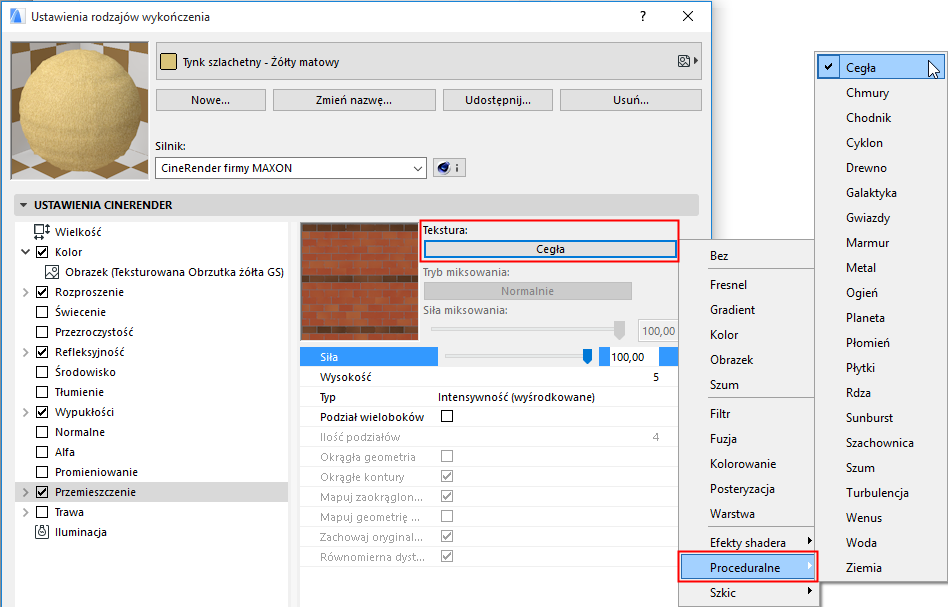Enable the Przezroczystość checkbox
The width and height of the screenshot is (948, 607).
[x=42, y=332]
